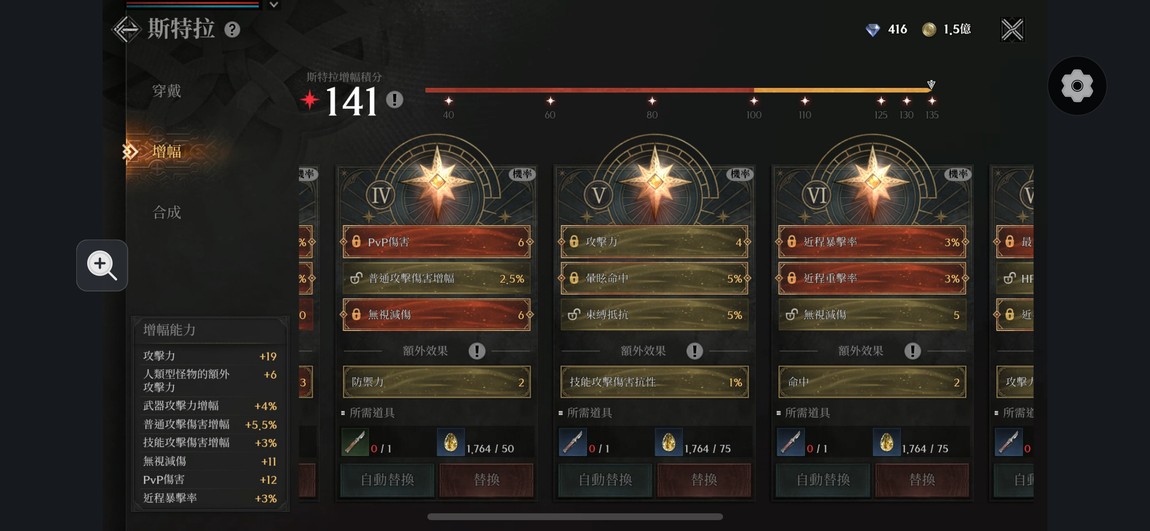Show the 機率 rates for slot IV
Image resolution: width=1150 pixels, height=531 pixels.
(x=521, y=174)
